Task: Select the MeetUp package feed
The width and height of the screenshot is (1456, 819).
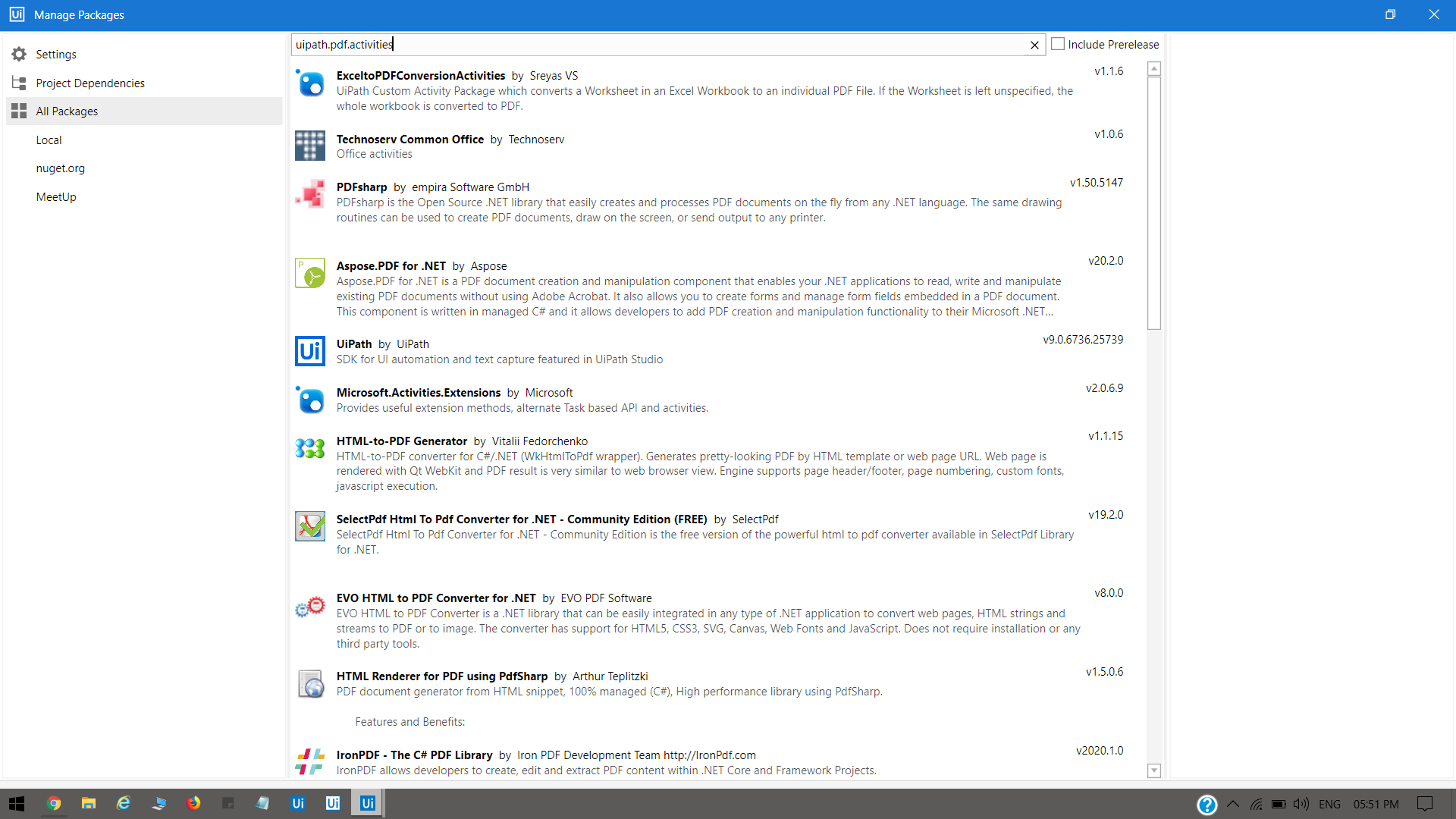Action: [56, 197]
